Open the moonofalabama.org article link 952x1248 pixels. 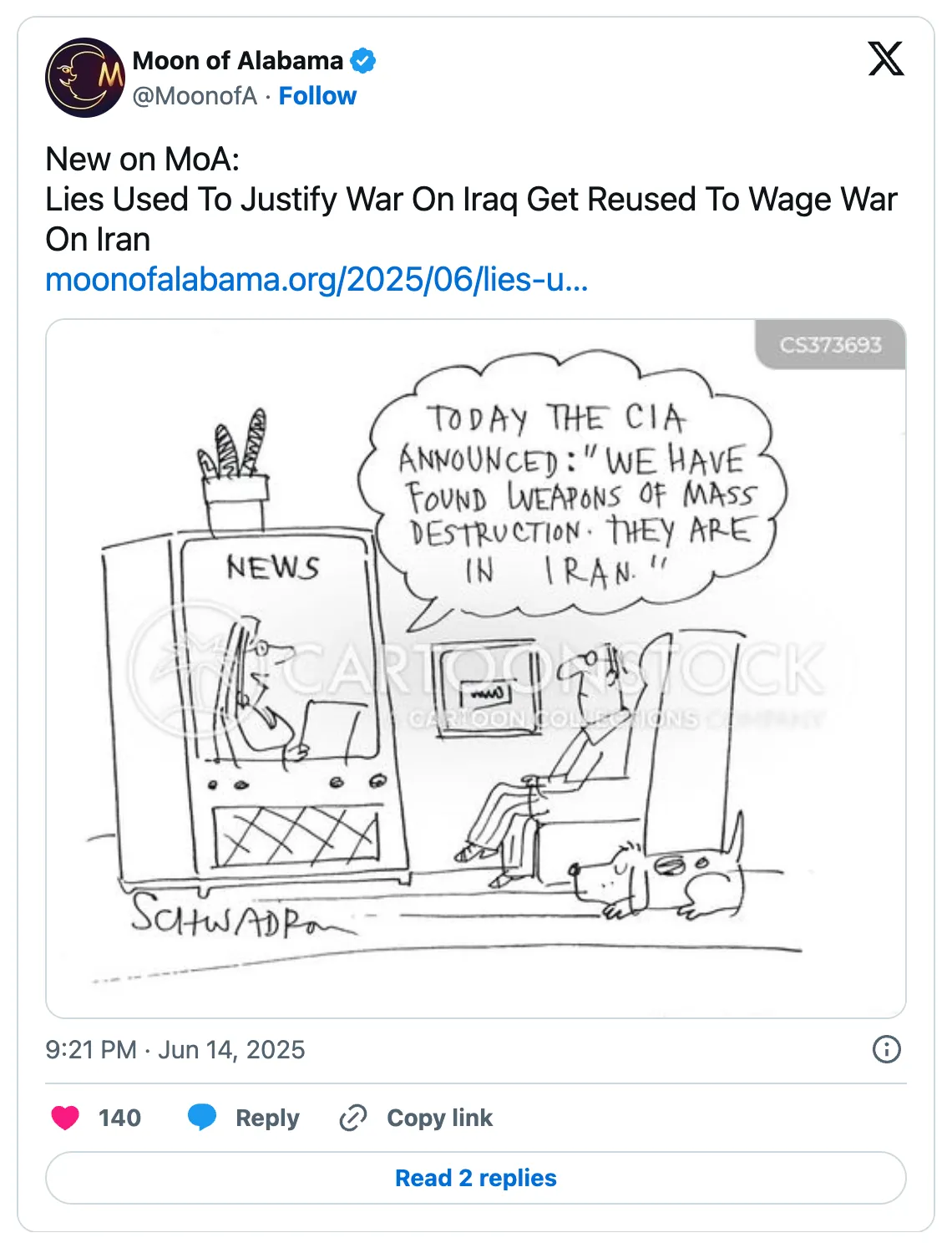317,280
